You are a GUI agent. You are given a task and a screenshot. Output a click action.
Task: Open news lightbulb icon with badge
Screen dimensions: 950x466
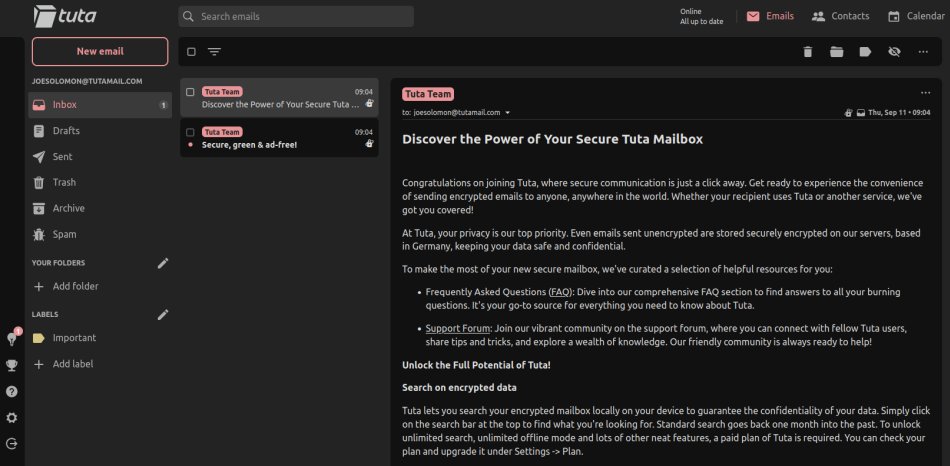point(12,339)
